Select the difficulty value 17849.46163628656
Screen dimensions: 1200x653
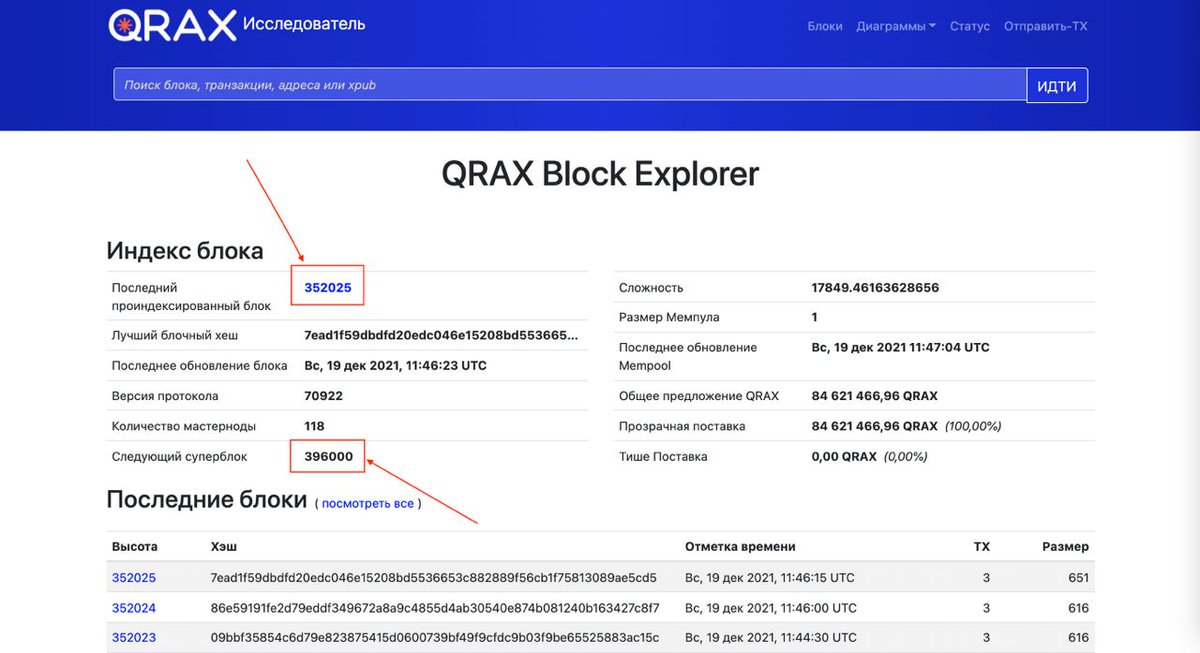(x=875, y=288)
